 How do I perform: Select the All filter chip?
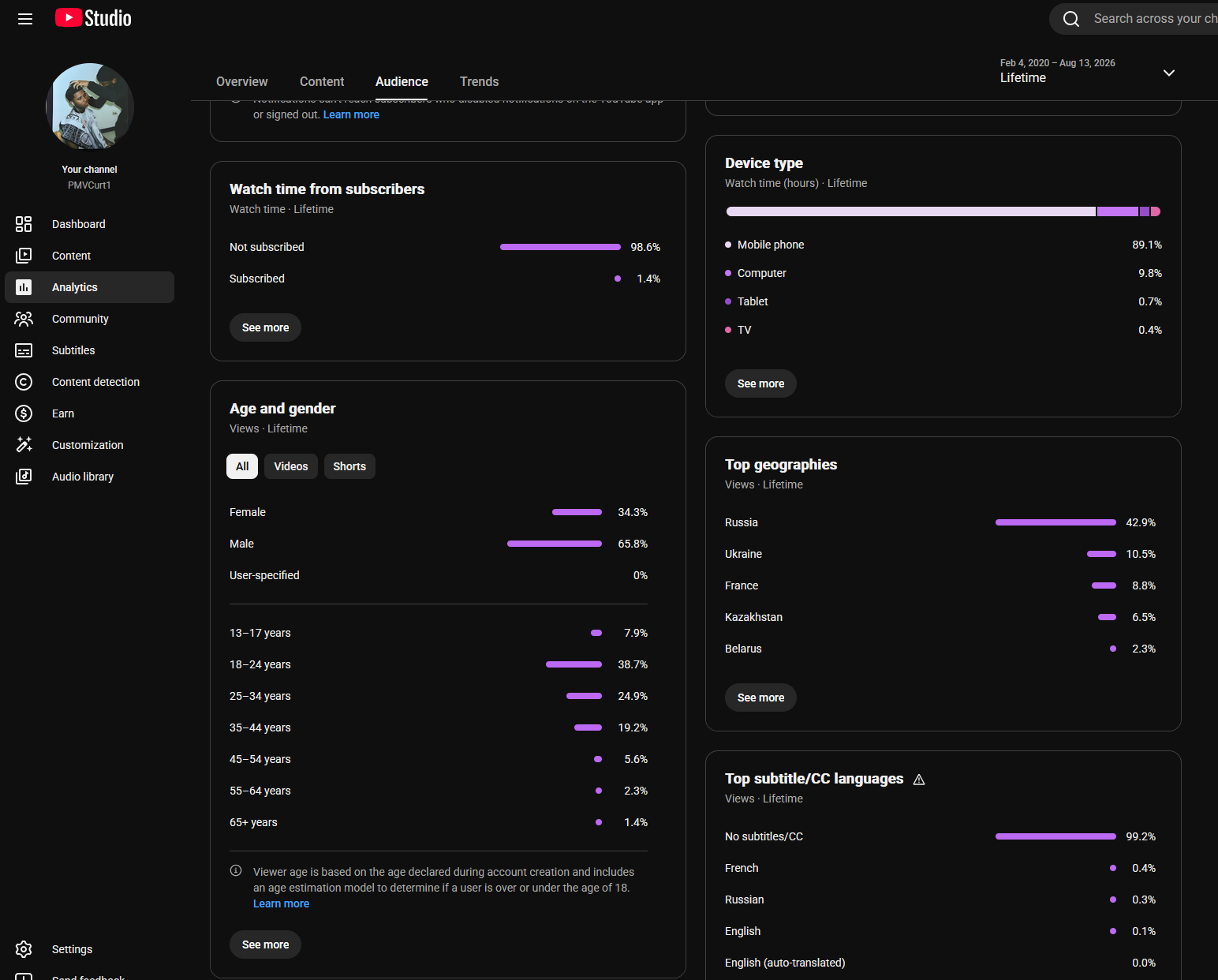point(242,466)
